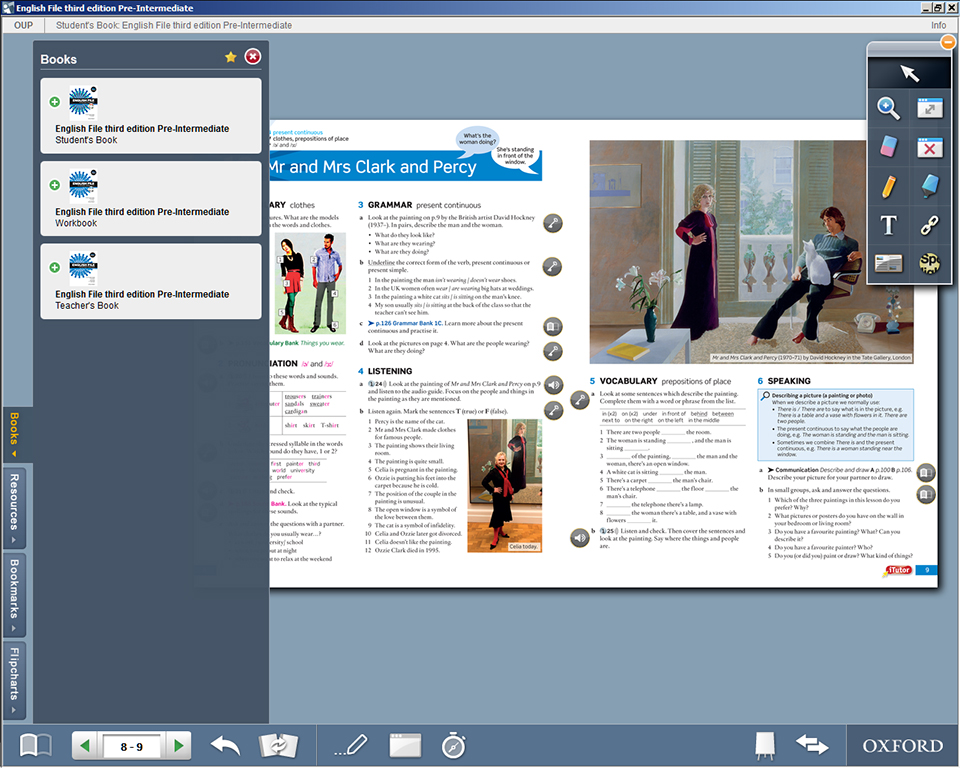This screenshot has width=960, height=768.
Task: Select the yellow pencil tool
Action: [888, 186]
